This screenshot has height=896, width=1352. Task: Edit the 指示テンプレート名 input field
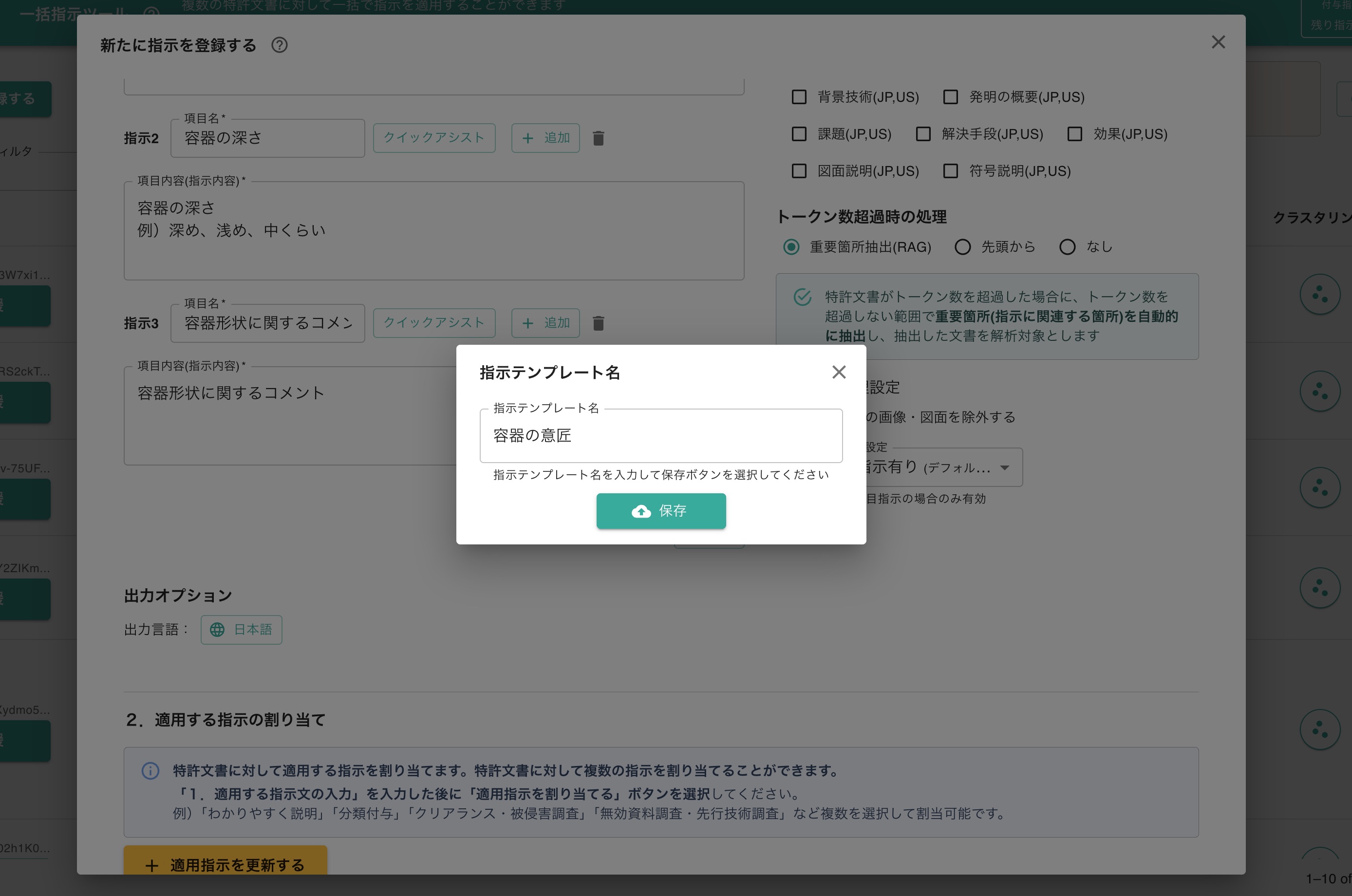(661, 435)
